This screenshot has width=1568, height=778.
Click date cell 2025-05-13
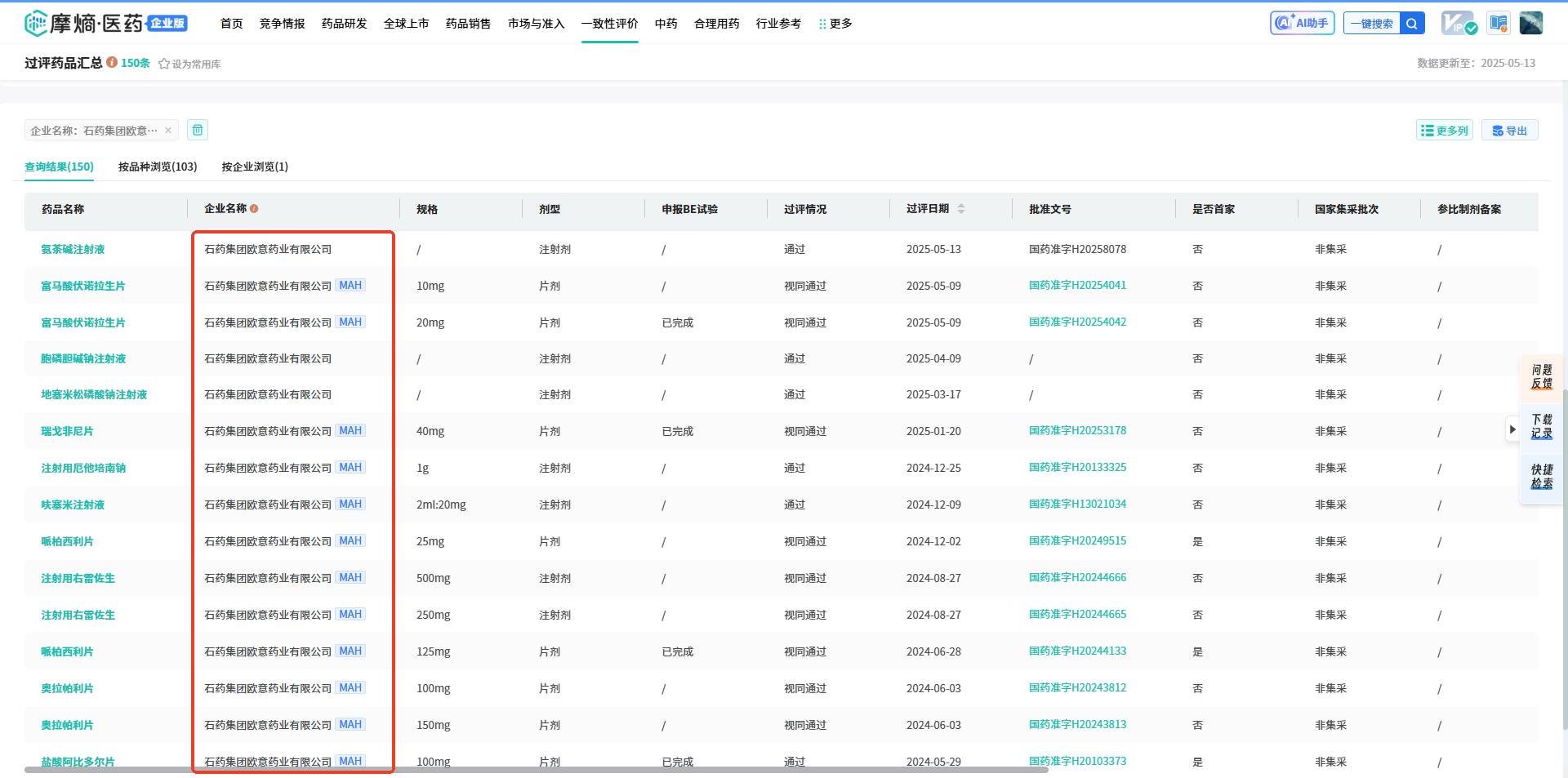click(934, 250)
